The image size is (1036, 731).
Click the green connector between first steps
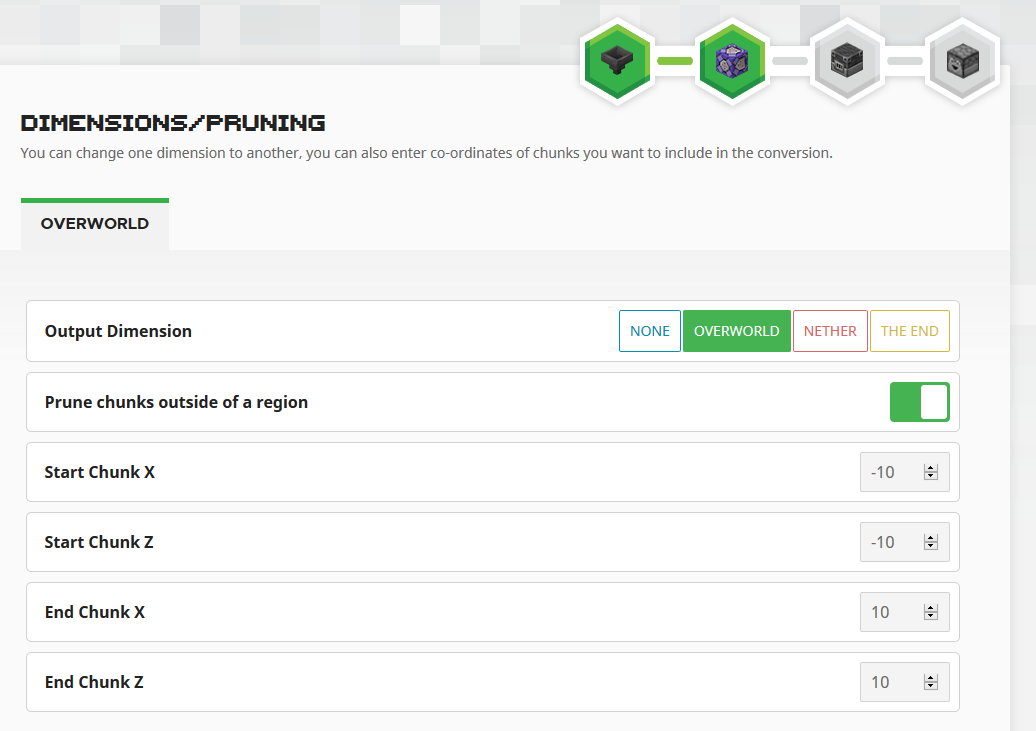(675, 61)
